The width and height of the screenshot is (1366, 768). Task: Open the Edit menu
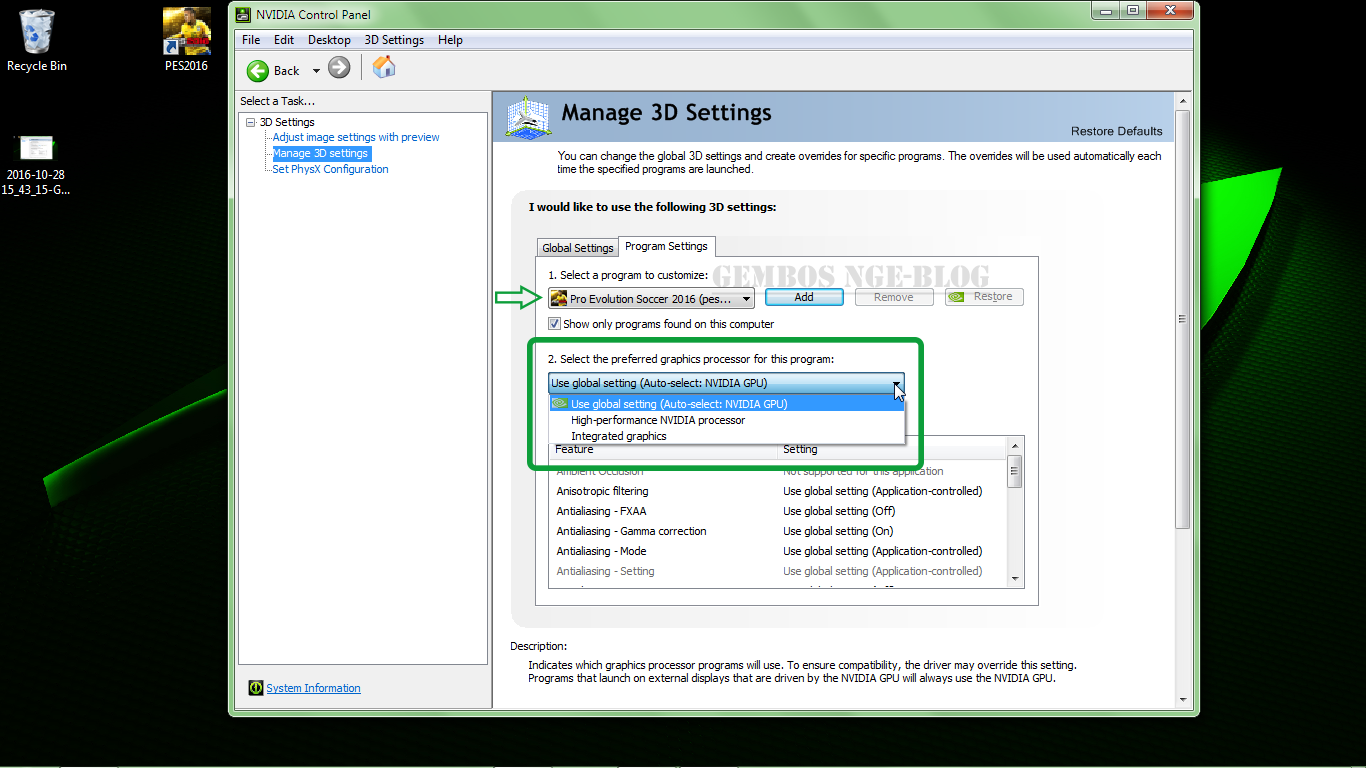pyautogui.click(x=284, y=40)
